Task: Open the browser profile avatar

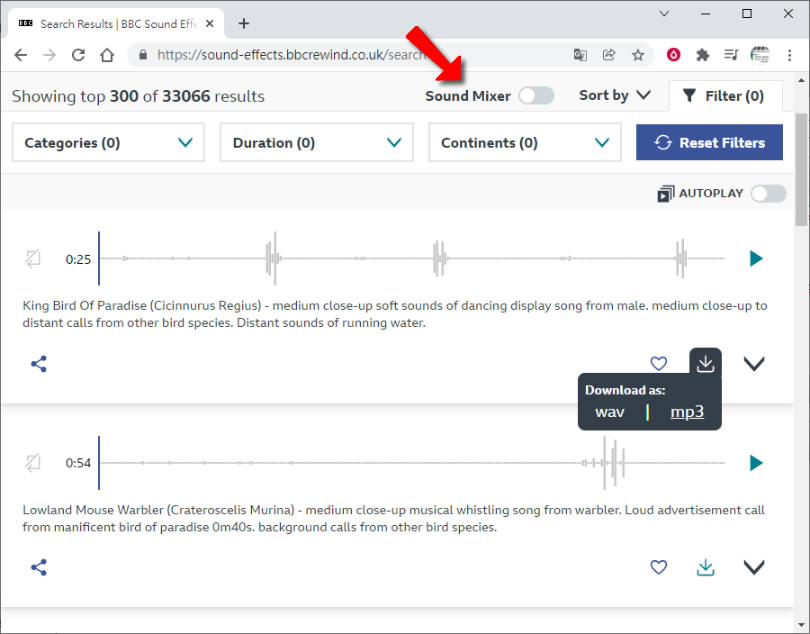Action: 760,54
